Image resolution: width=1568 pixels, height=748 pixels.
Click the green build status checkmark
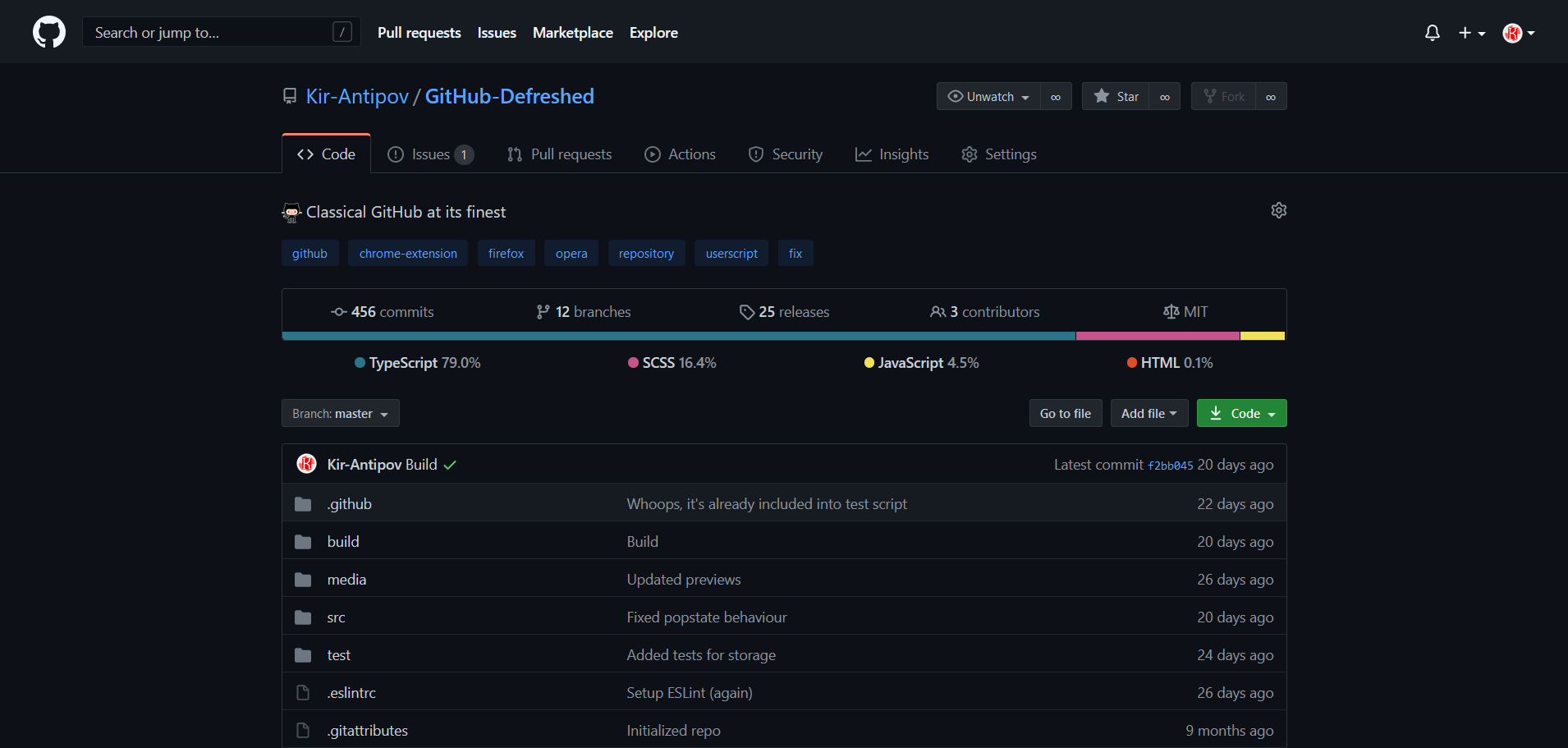point(450,465)
